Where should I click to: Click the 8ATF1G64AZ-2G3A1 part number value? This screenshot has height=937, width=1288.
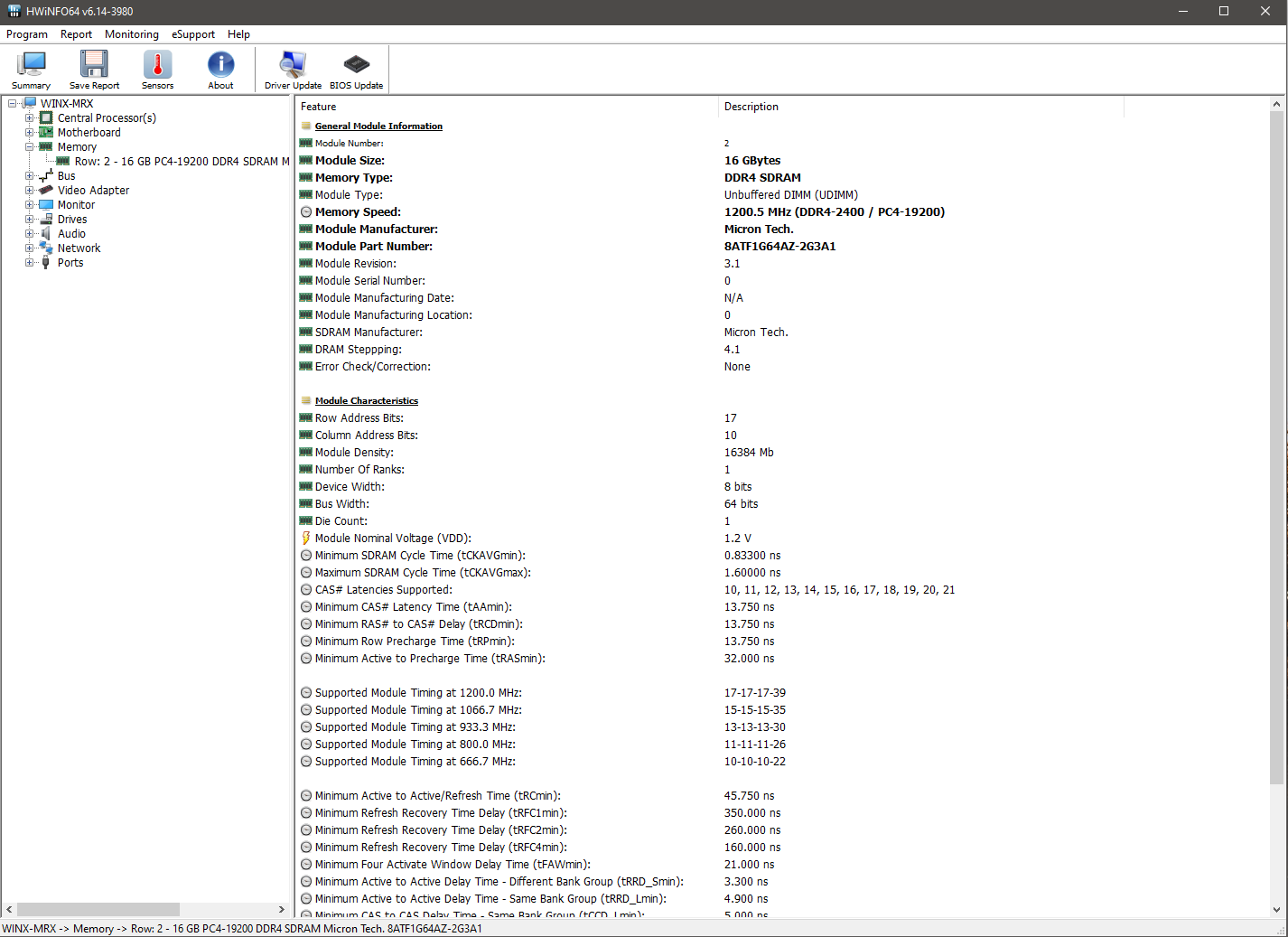pyautogui.click(x=780, y=247)
